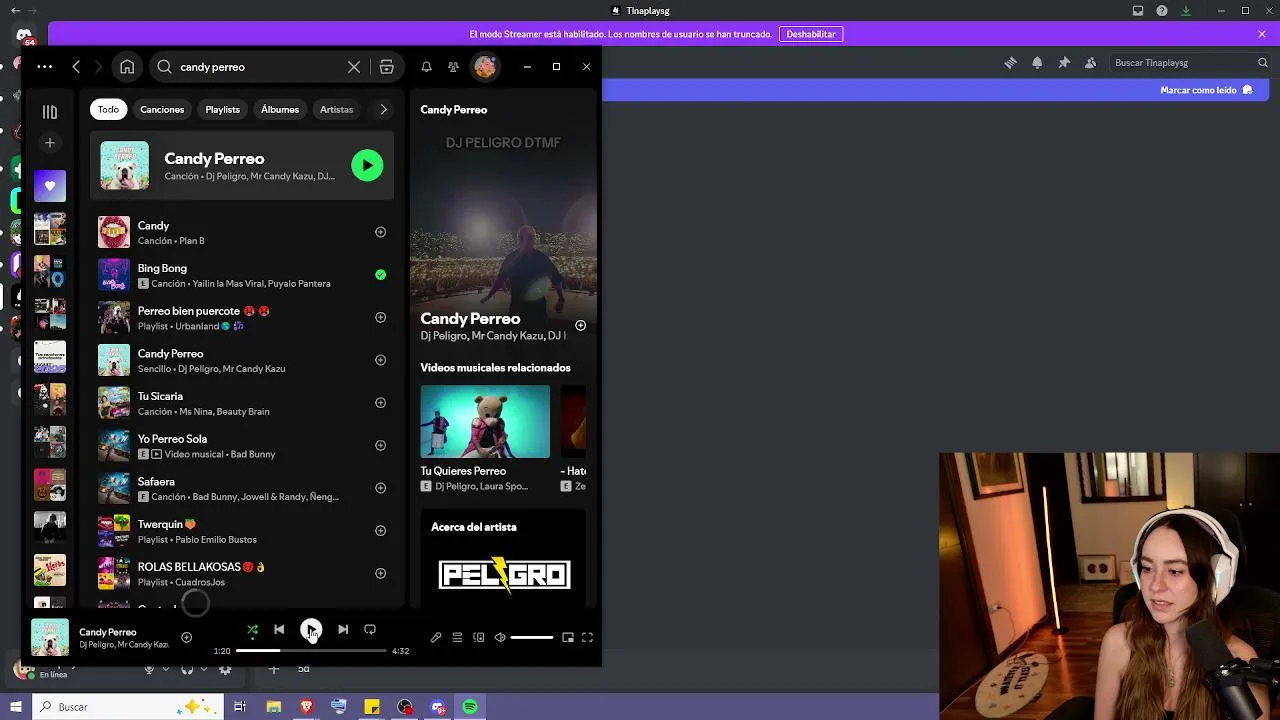Filter results by 'Álbumes'

[x=280, y=109]
